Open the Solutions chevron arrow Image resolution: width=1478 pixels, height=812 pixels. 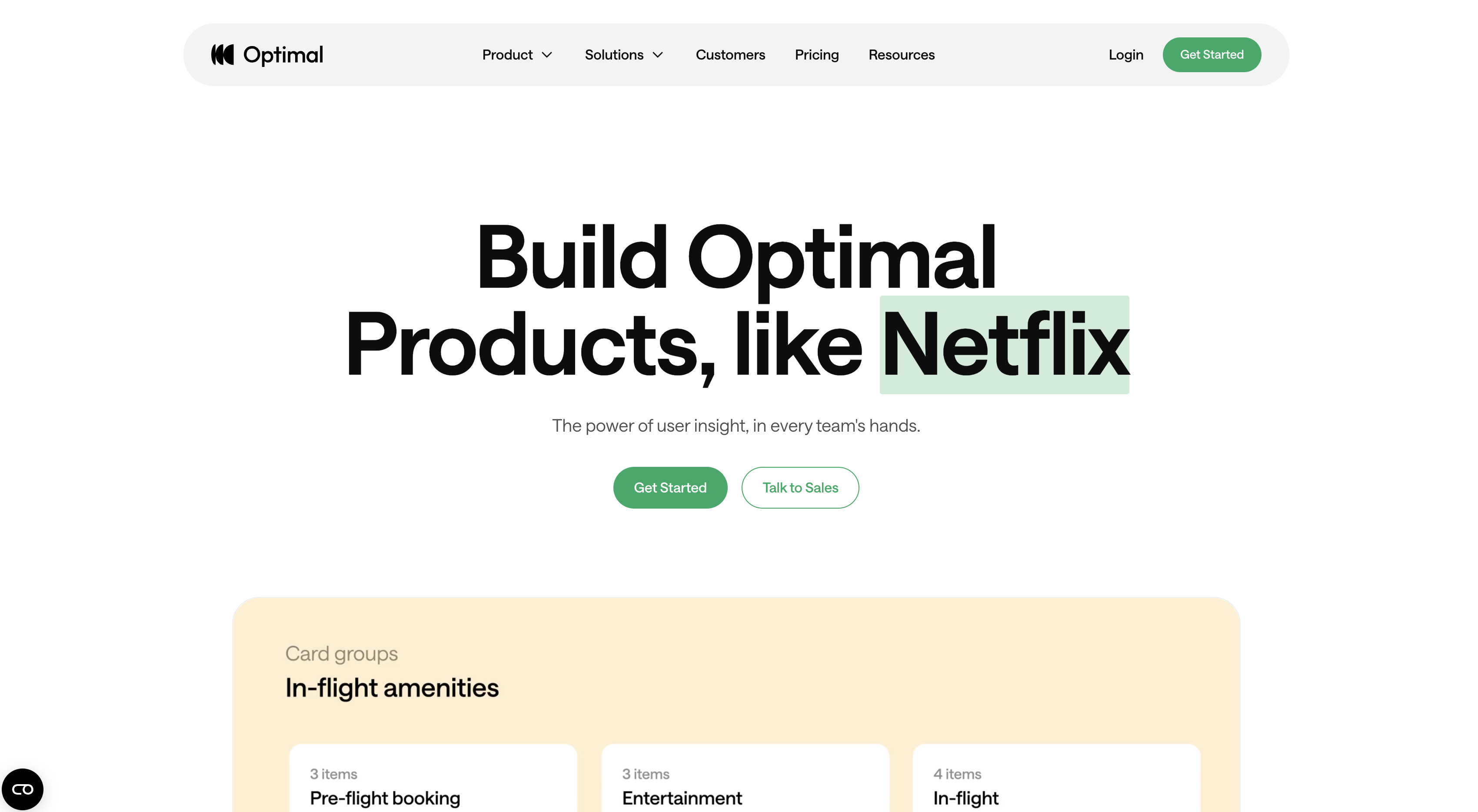pos(659,55)
